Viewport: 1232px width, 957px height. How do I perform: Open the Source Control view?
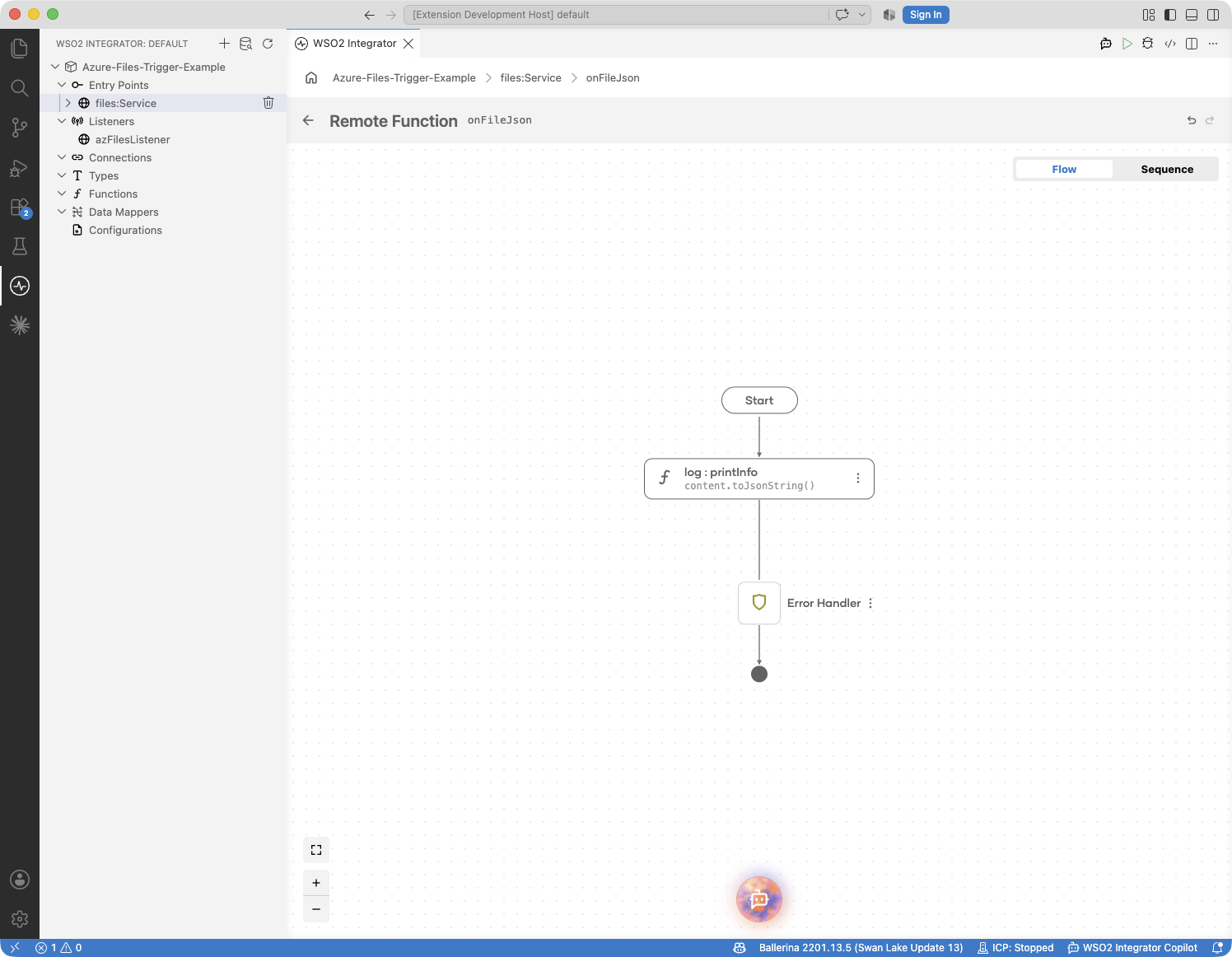pyautogui.click(x=20, y=128)
